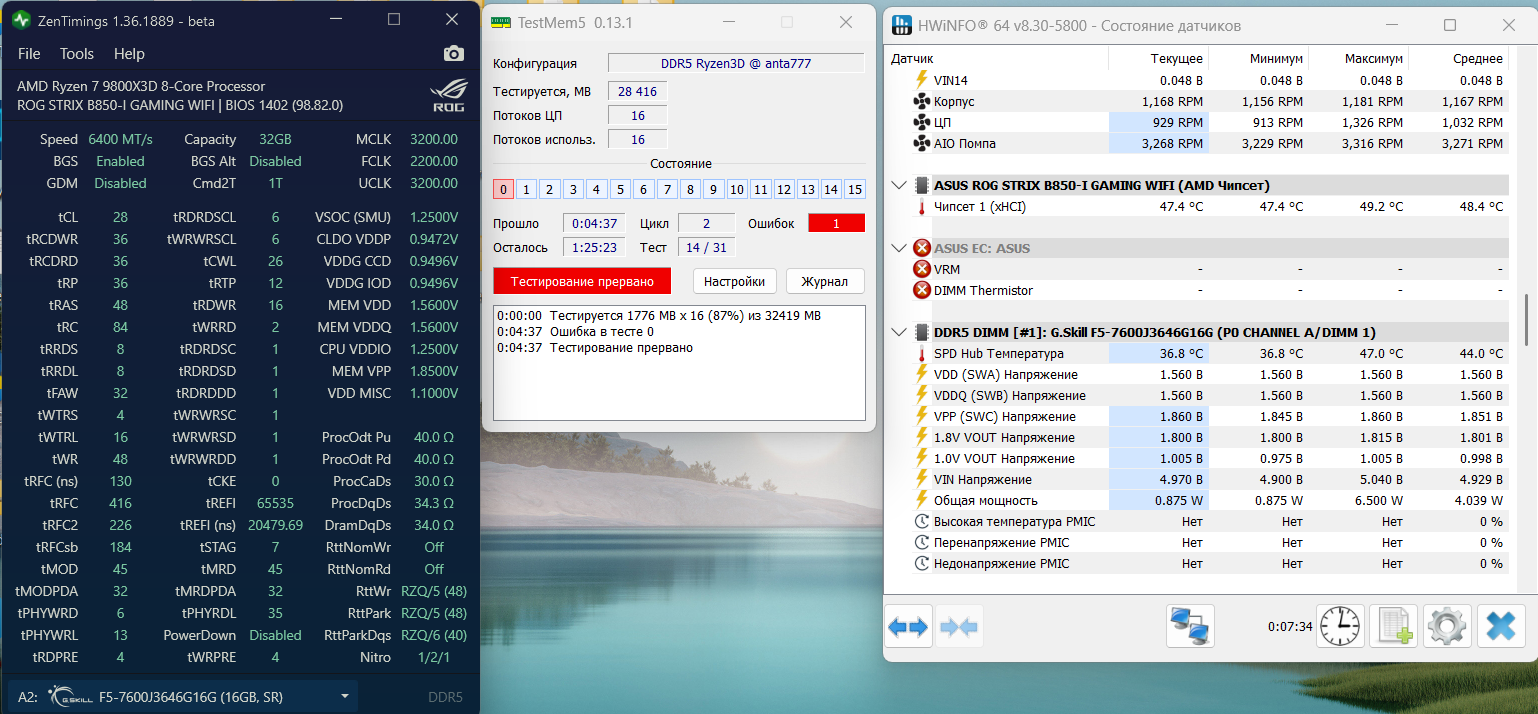Click the clock icon for Высокая температура PMIC
Screen dimensions: 1538x714
tap(922, 521)
